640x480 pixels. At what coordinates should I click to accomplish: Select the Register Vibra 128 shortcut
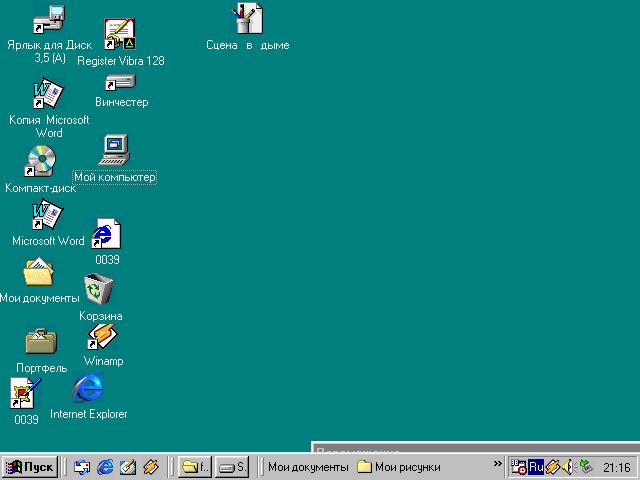120,34
